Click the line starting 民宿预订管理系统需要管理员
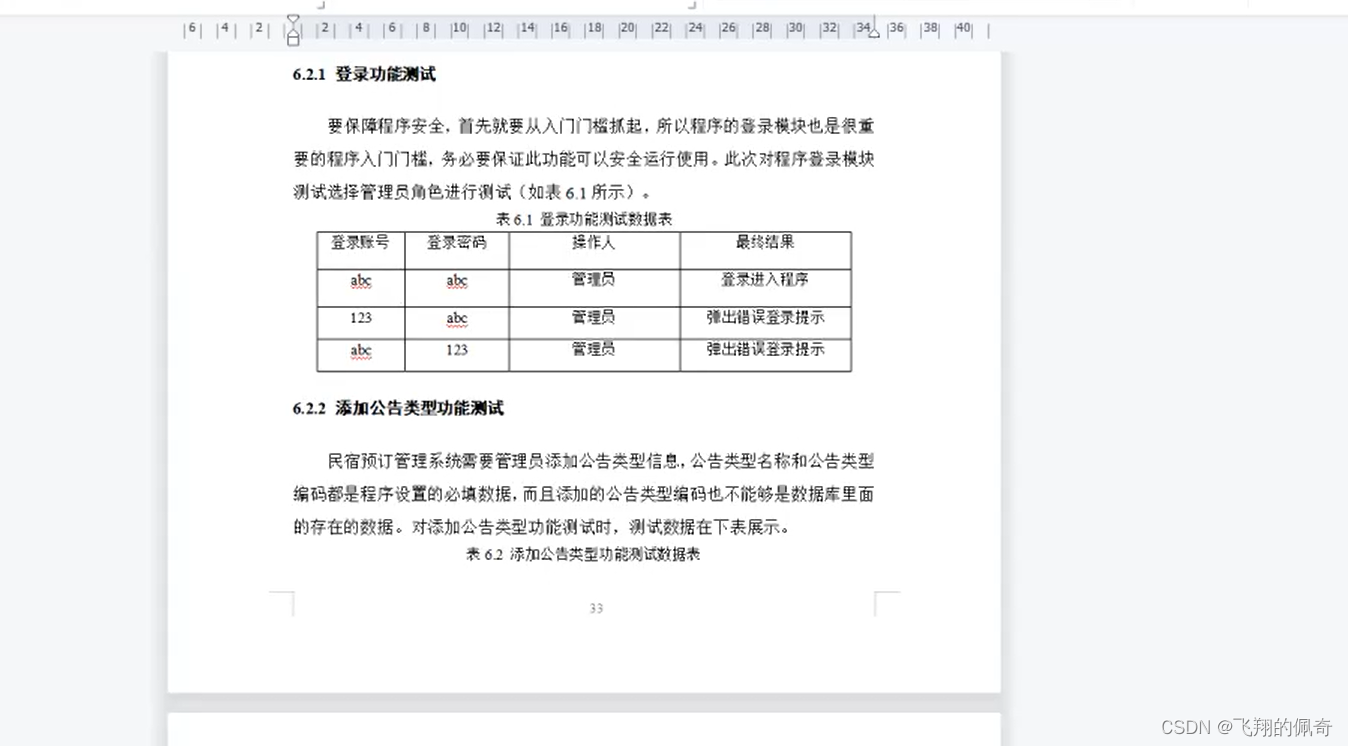This screenshot has height=746, width=1348. click(x=601, y=461)
